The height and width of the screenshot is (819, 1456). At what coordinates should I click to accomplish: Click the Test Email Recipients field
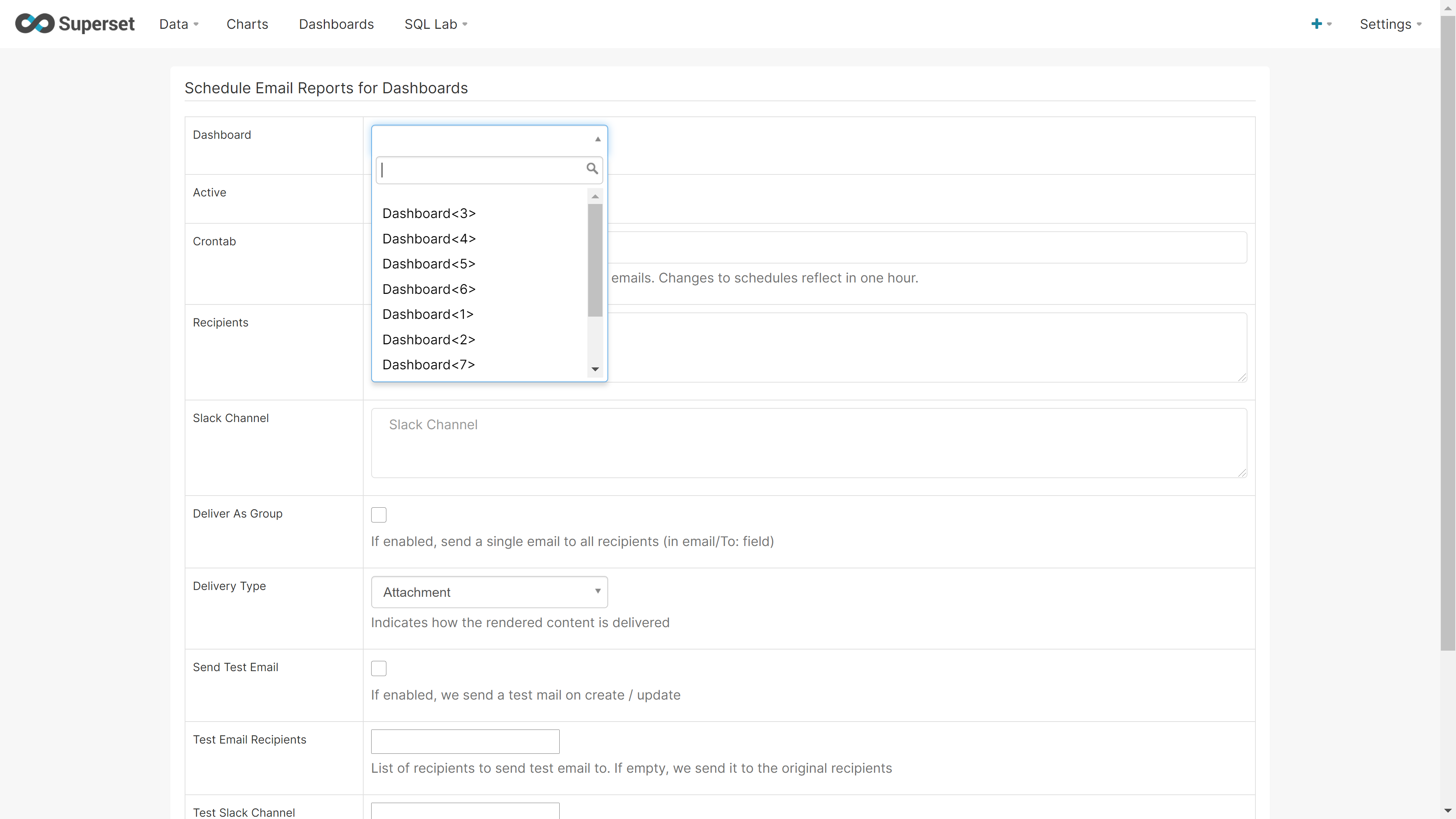(464, 742)
